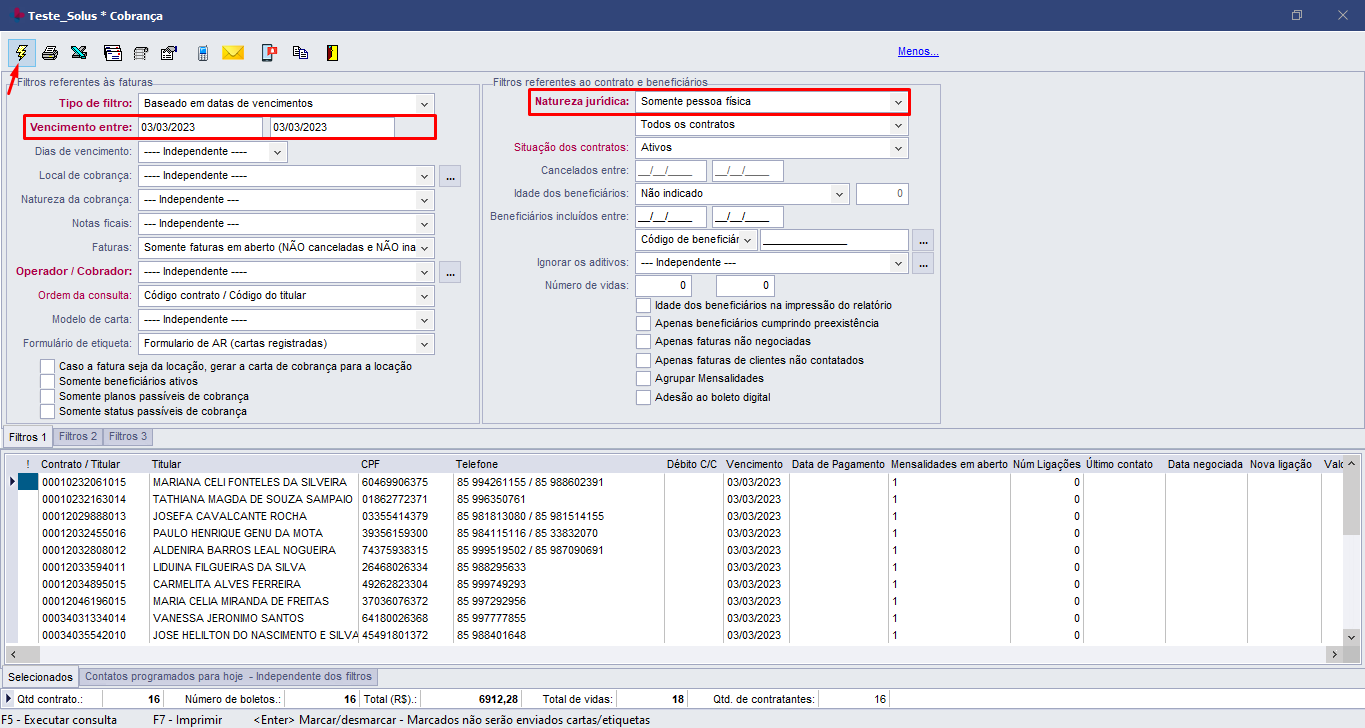This screenshot has width=1365, height=728.
Task: Check Apenas faturas de clientes não contatados
Action: [644, 360]
